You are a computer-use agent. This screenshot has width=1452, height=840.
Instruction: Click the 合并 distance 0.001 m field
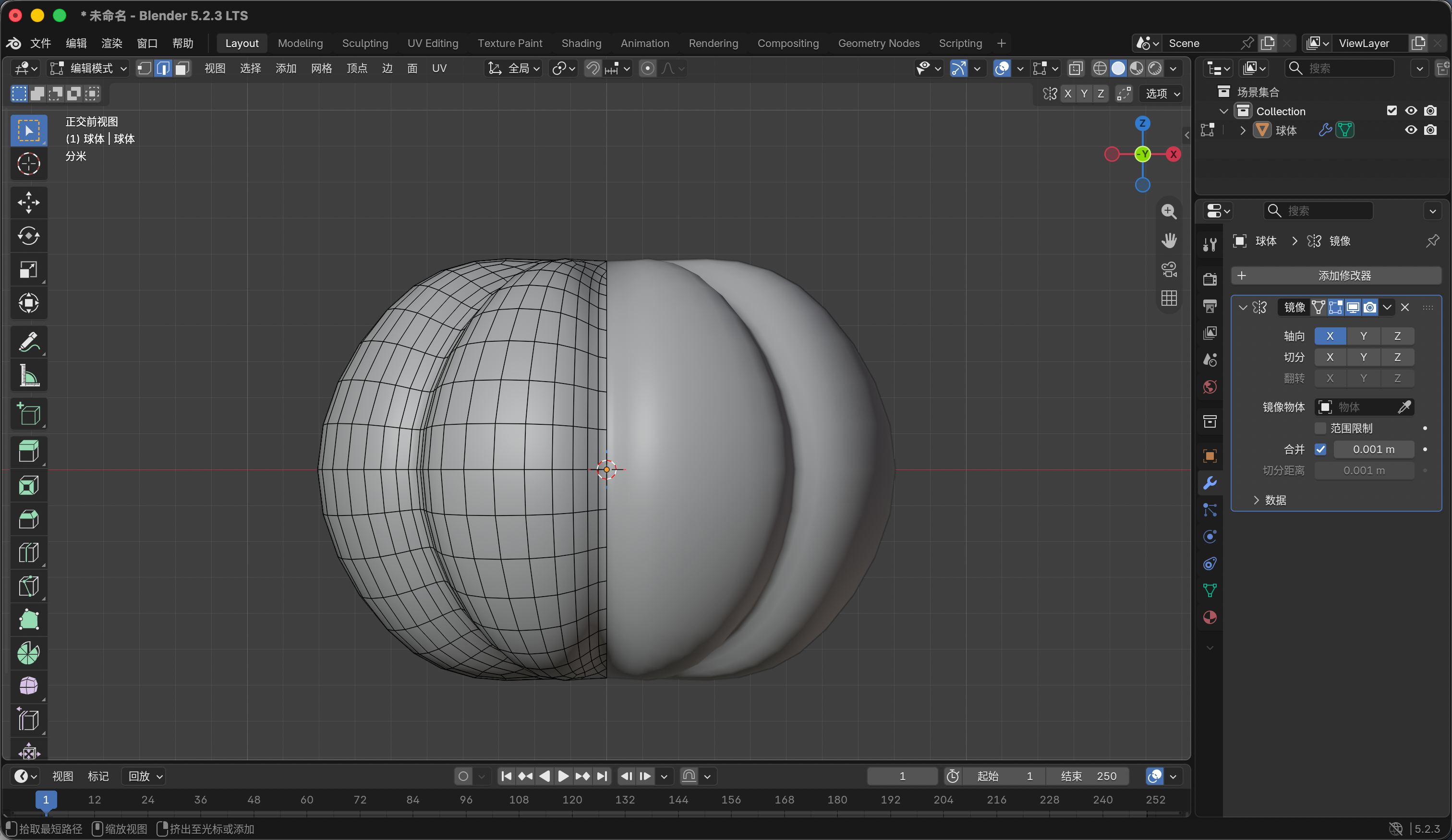click(x=1373, y=449)
